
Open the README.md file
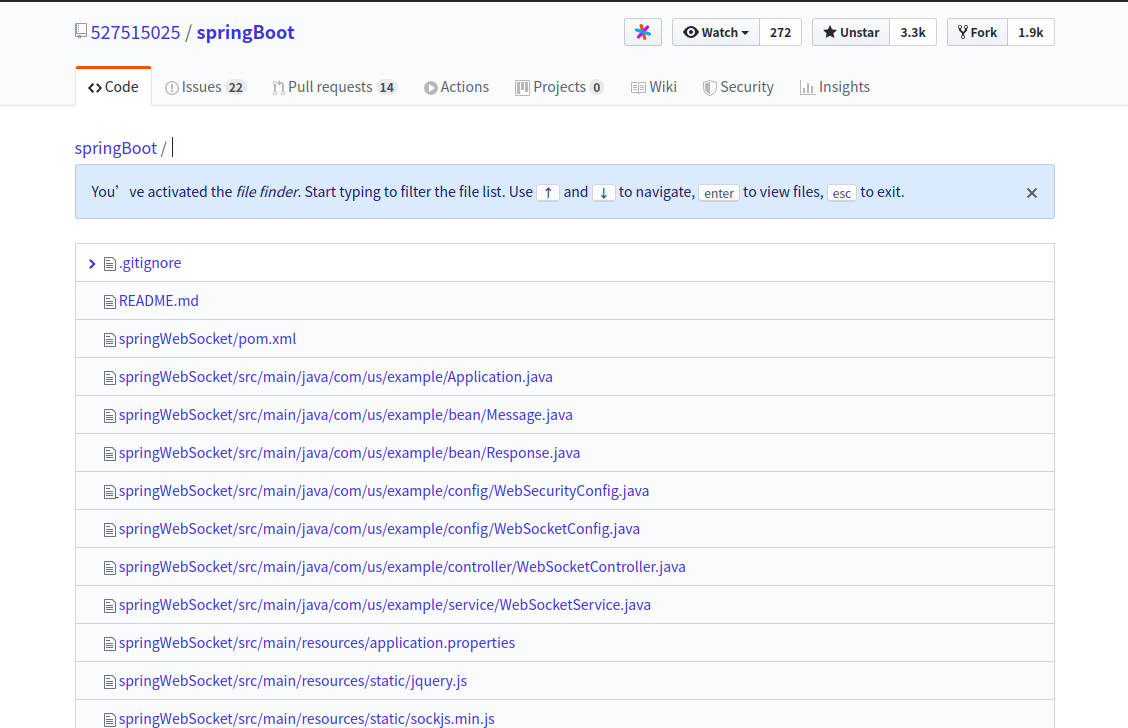point(158,301)
